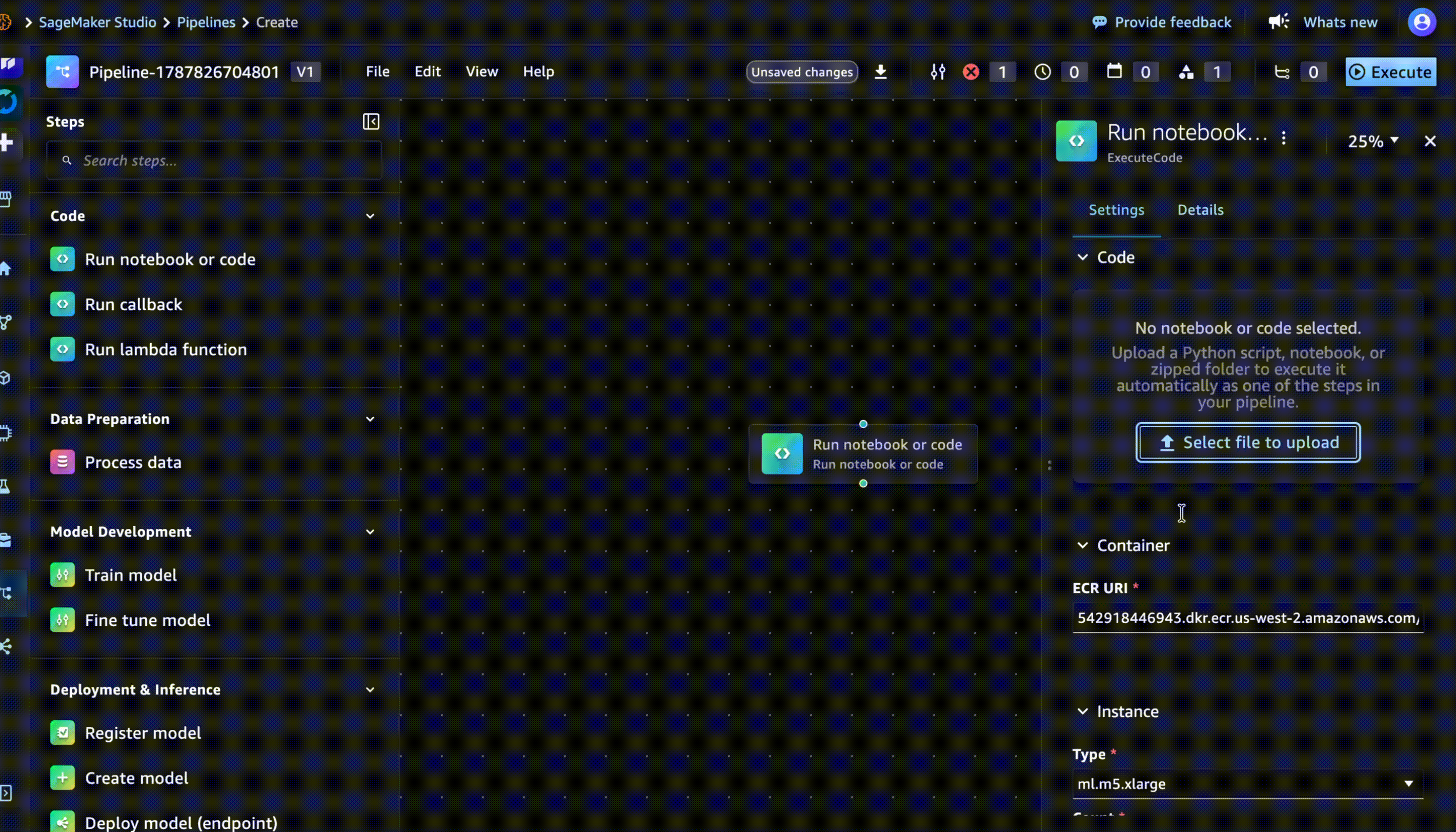Screen dimensions: 1456x832
Task: Click the Run callback step icon
Action: [x=62, y=304]
